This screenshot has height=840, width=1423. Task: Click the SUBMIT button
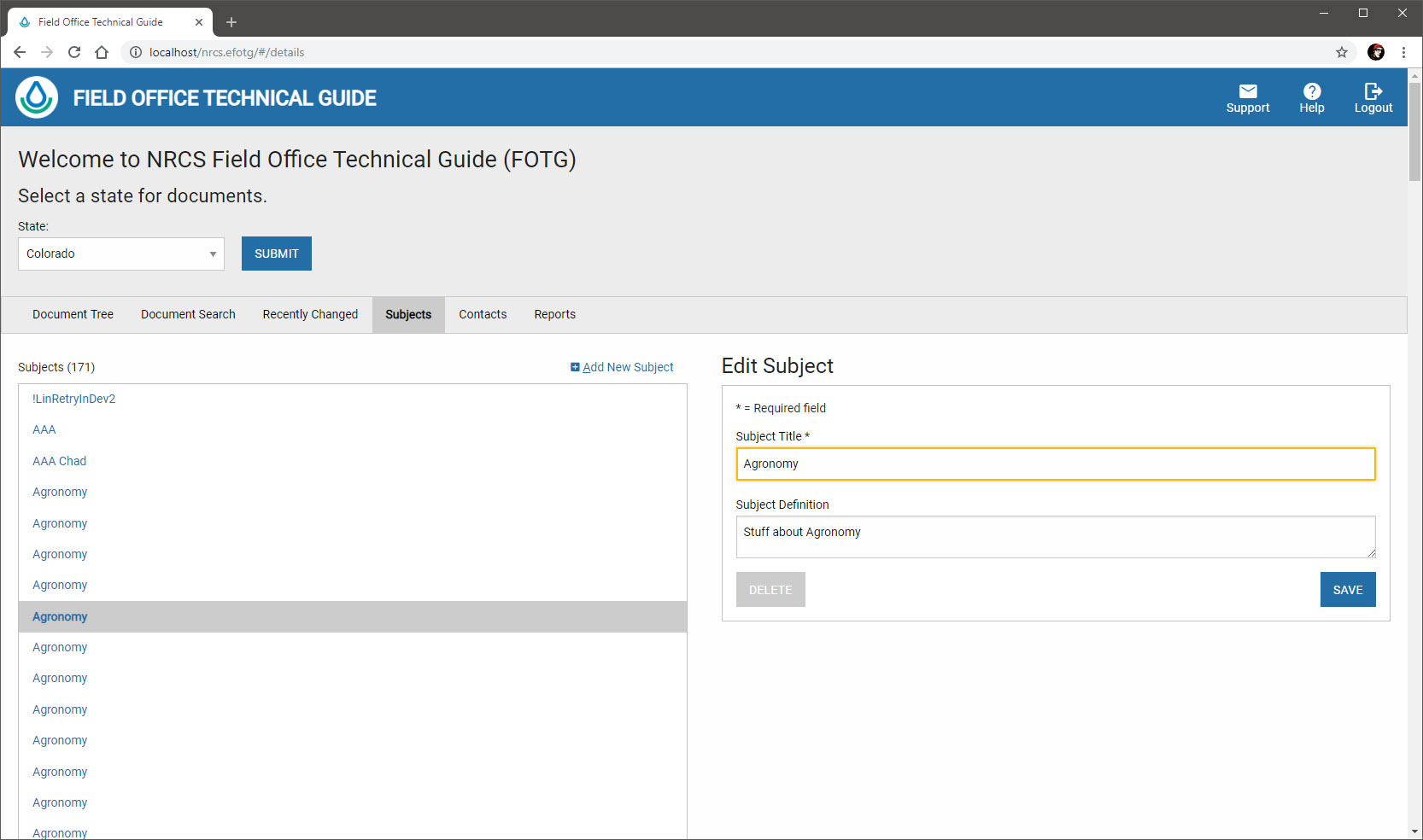[x=277, y=254]
